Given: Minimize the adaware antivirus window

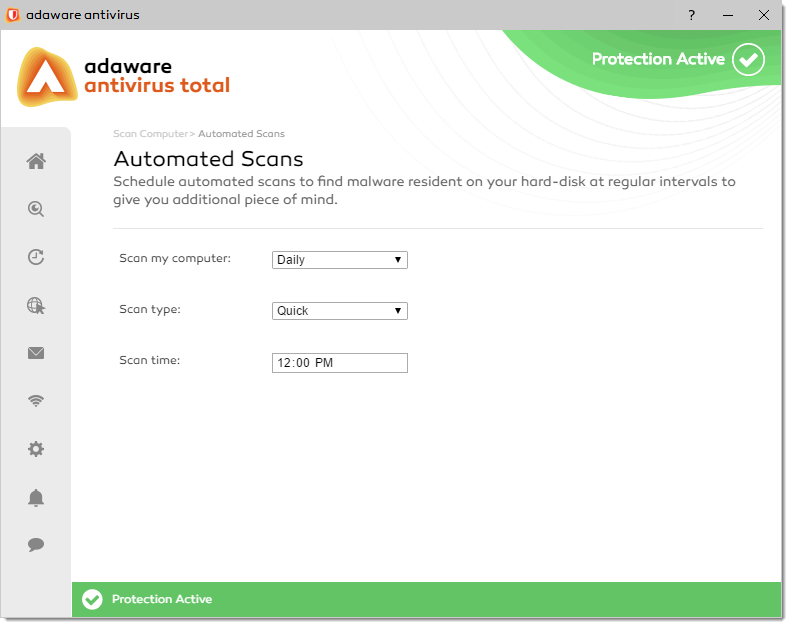Looking at the screenshot, I should (728, 15).
